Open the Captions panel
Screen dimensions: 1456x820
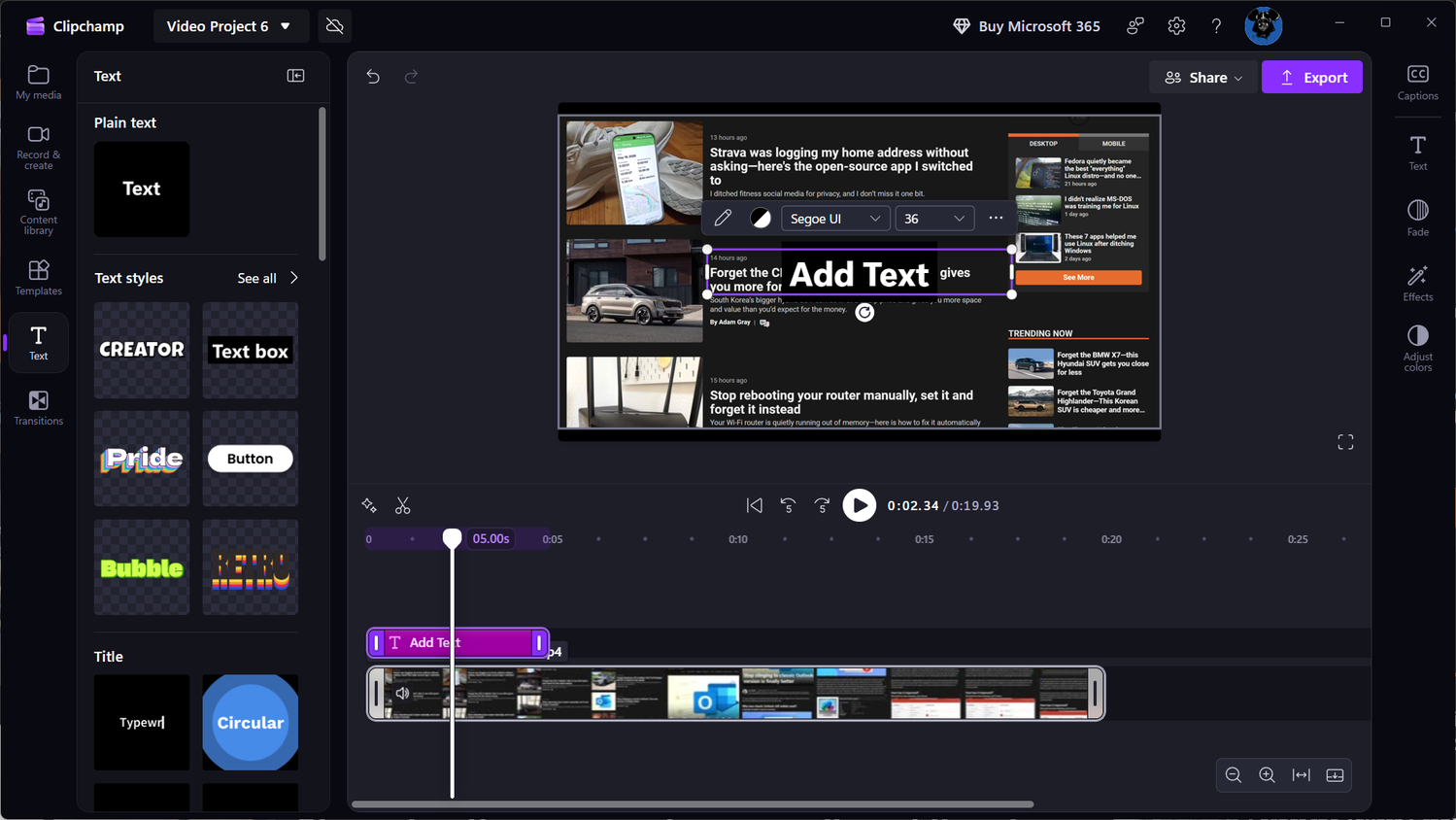[x=1418, y=83]
